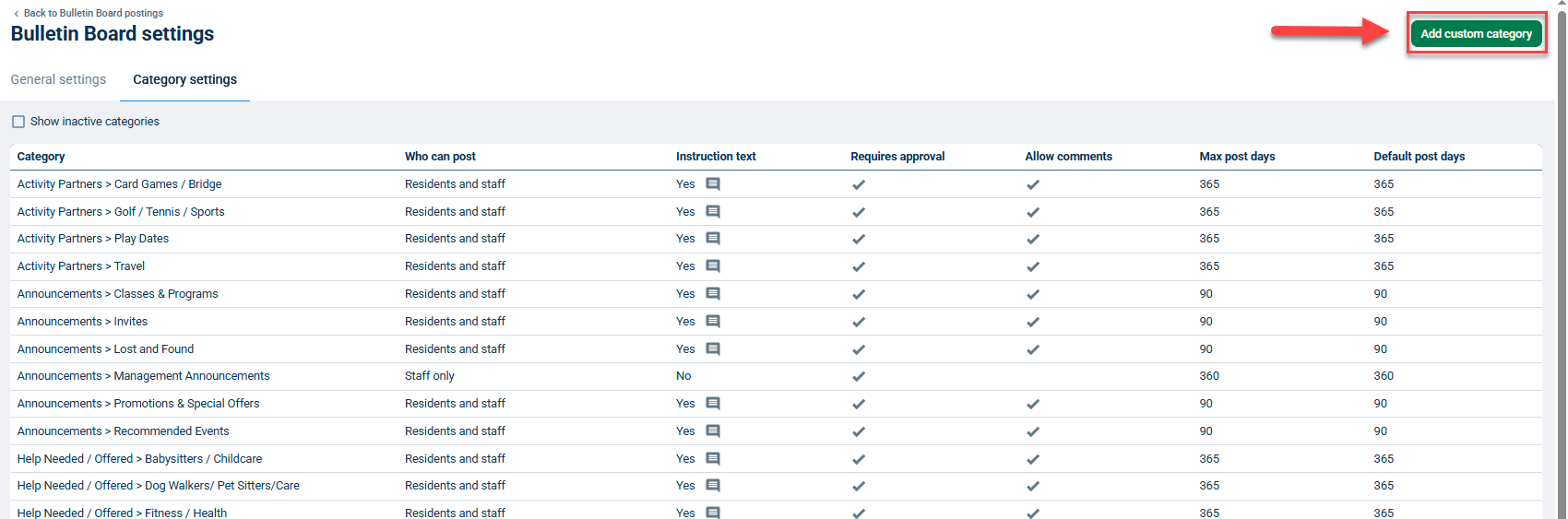Open Announcements > Promotions & Special Offers category
1568x519 pixels.
coord(138,404)
